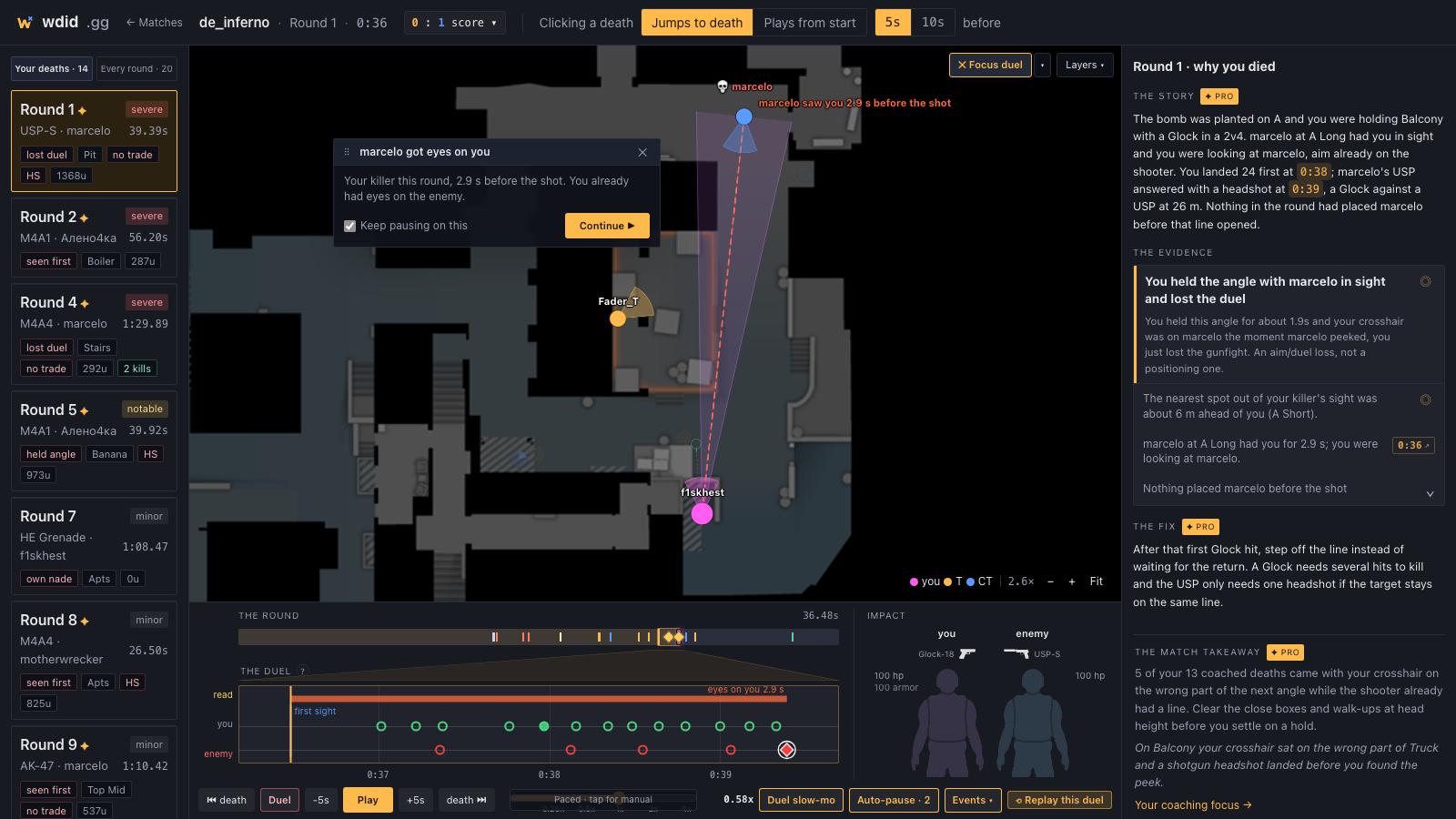Click the PRO badge beside The Story

click(x=1219, y=96)
